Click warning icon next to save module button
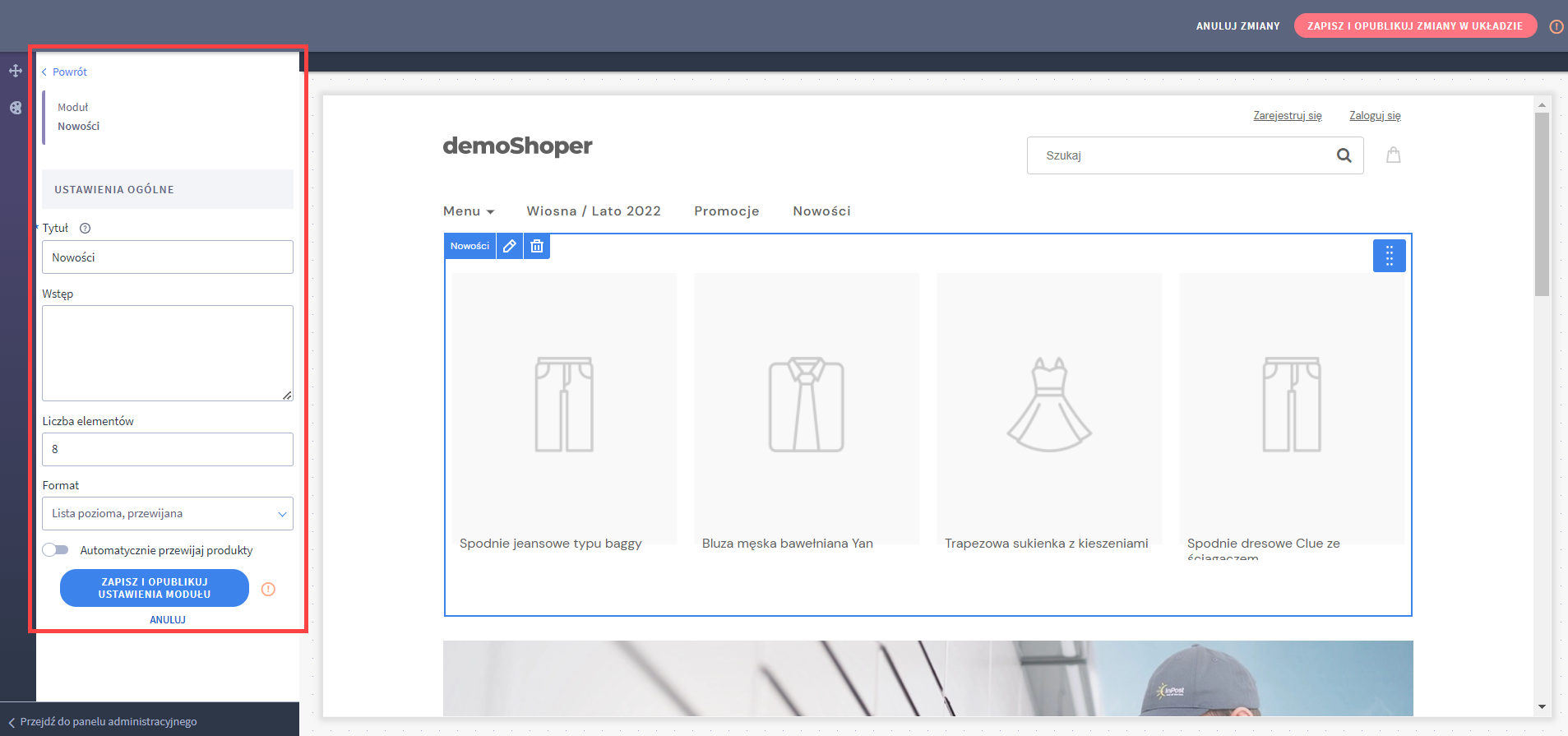The width and height of the screenshot is (1568, 736). [268, 589]
